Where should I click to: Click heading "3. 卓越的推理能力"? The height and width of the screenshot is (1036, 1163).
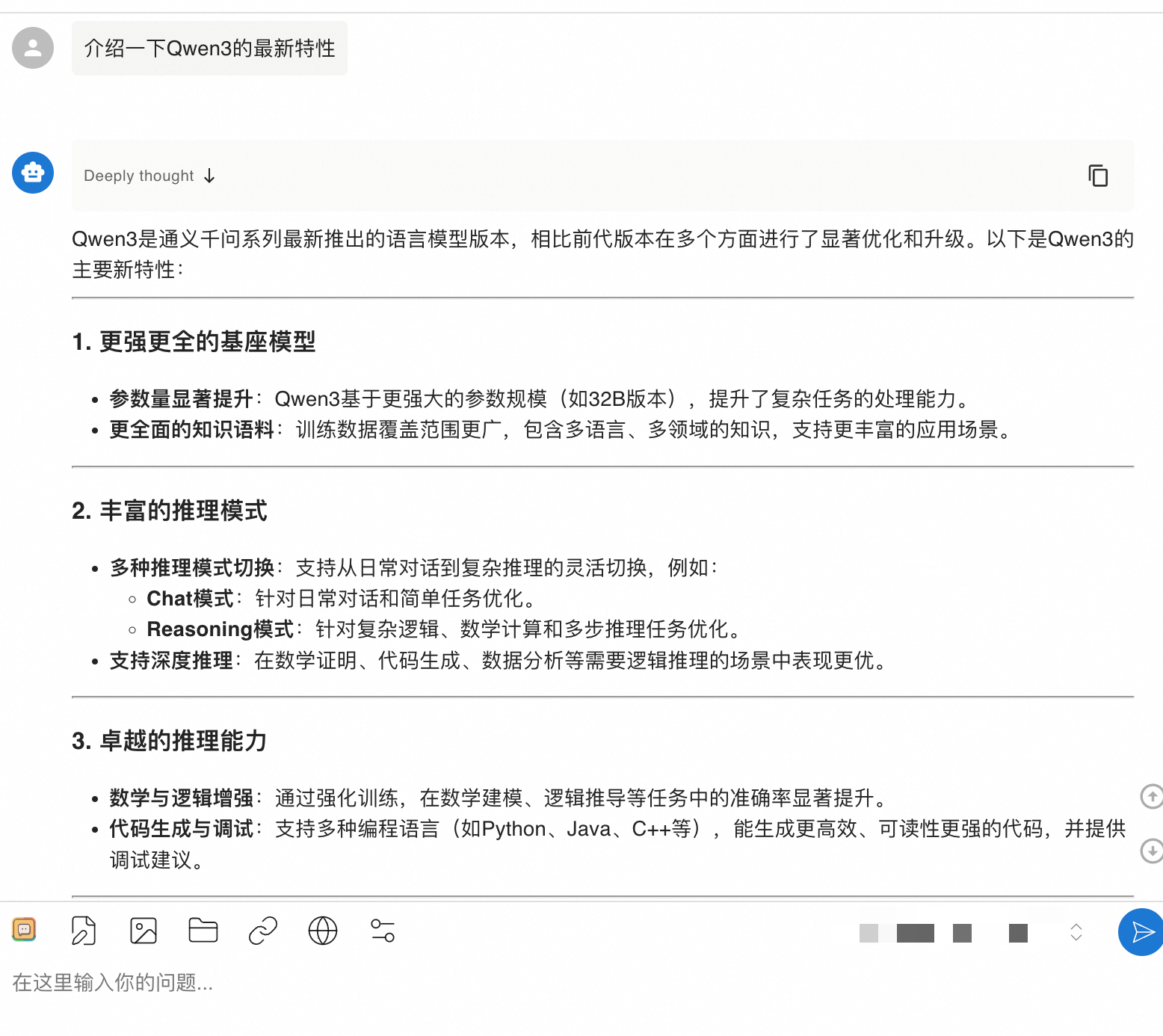(x=170, y=741)
